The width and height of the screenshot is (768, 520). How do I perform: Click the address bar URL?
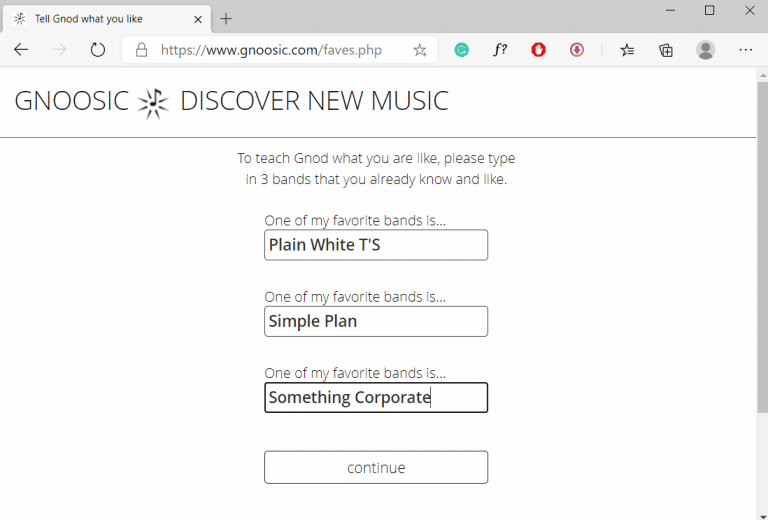click(x=271, y=50)
